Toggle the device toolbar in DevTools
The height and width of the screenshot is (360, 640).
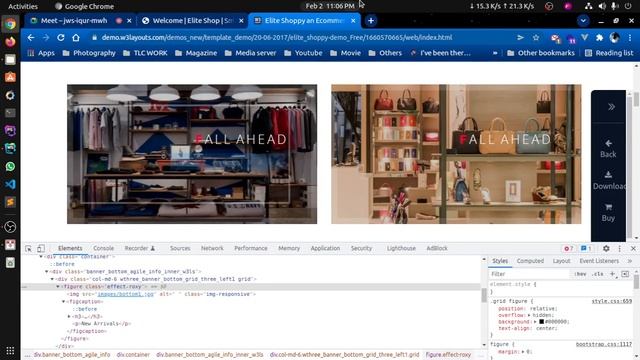click(x=41, y=248)
